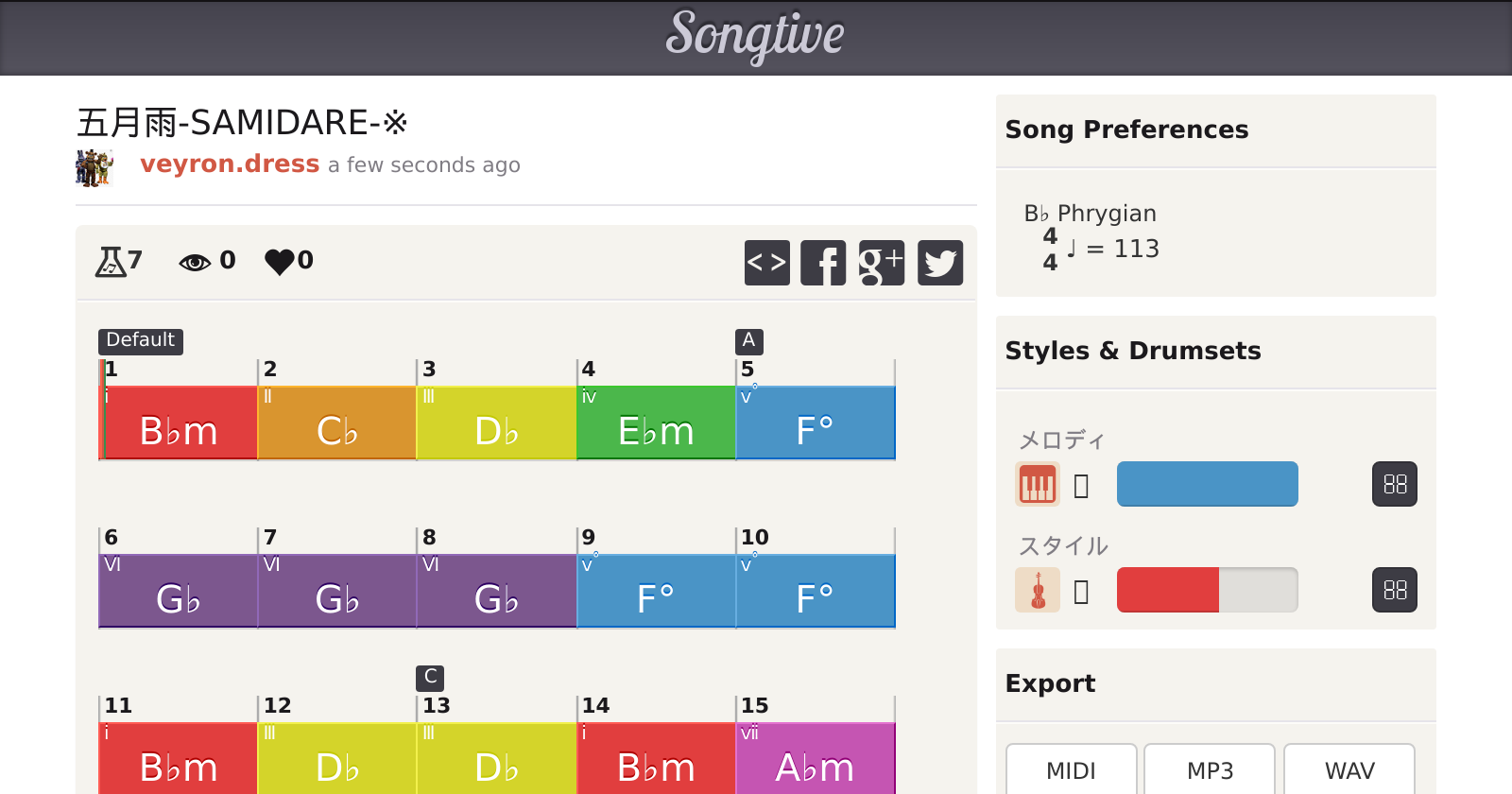
Task: Open the melody drumset grid button
Action: pos(1394,484)
